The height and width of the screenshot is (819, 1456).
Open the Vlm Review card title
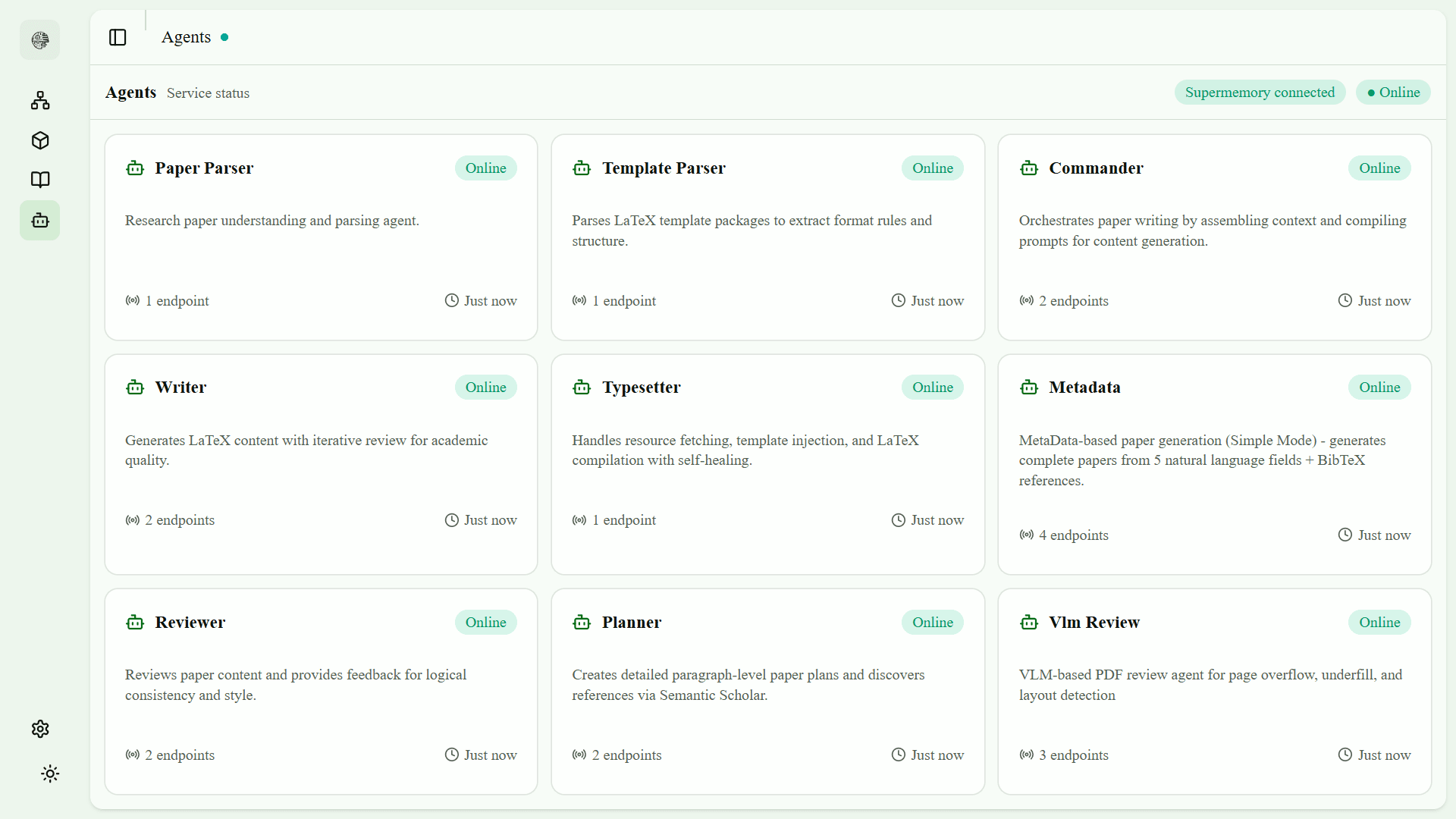1094,623
